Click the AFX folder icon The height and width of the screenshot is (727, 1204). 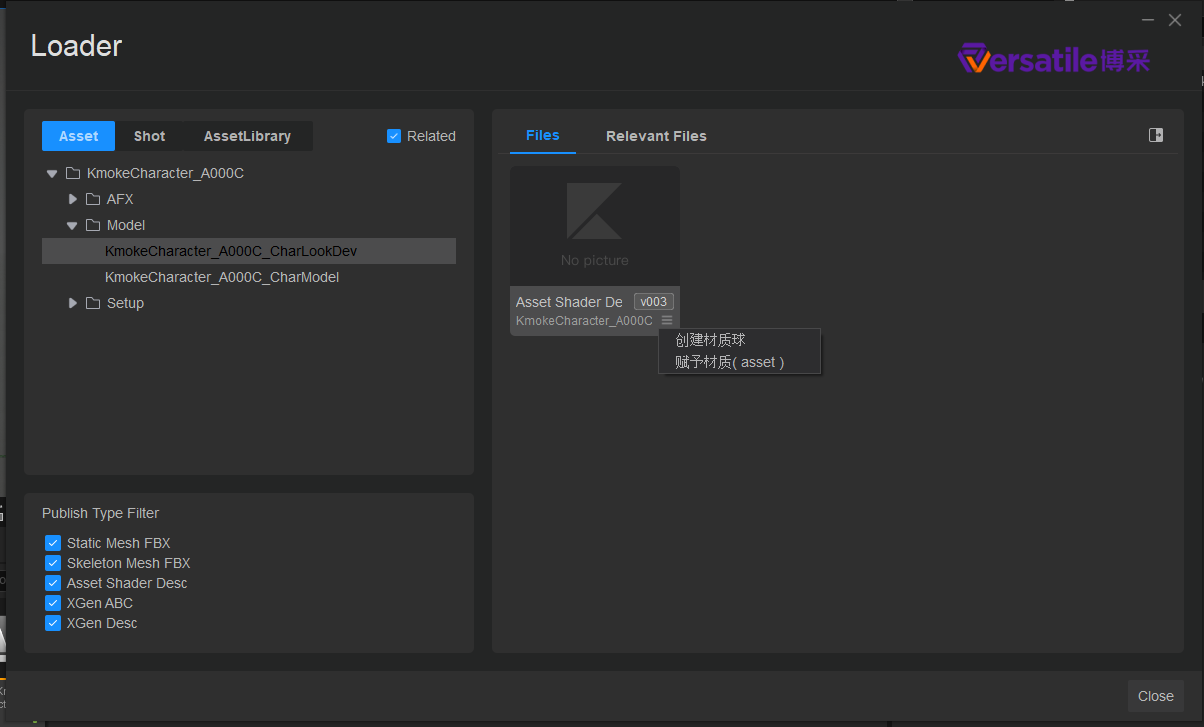93,199
